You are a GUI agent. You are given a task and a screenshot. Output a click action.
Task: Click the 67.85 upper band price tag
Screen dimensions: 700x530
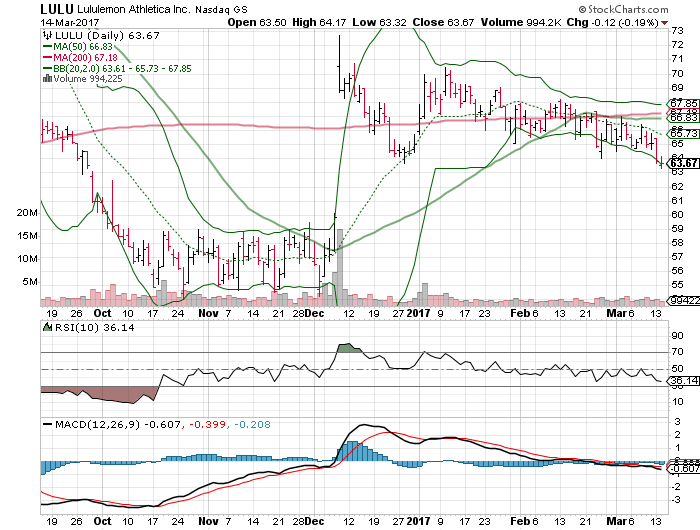pos(683,103)
